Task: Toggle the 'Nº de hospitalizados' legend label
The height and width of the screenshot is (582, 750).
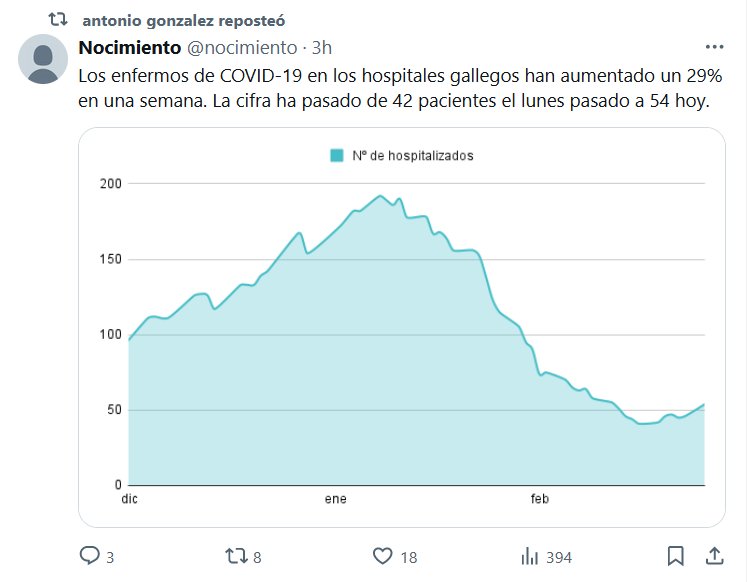Action: coord(413,156)
